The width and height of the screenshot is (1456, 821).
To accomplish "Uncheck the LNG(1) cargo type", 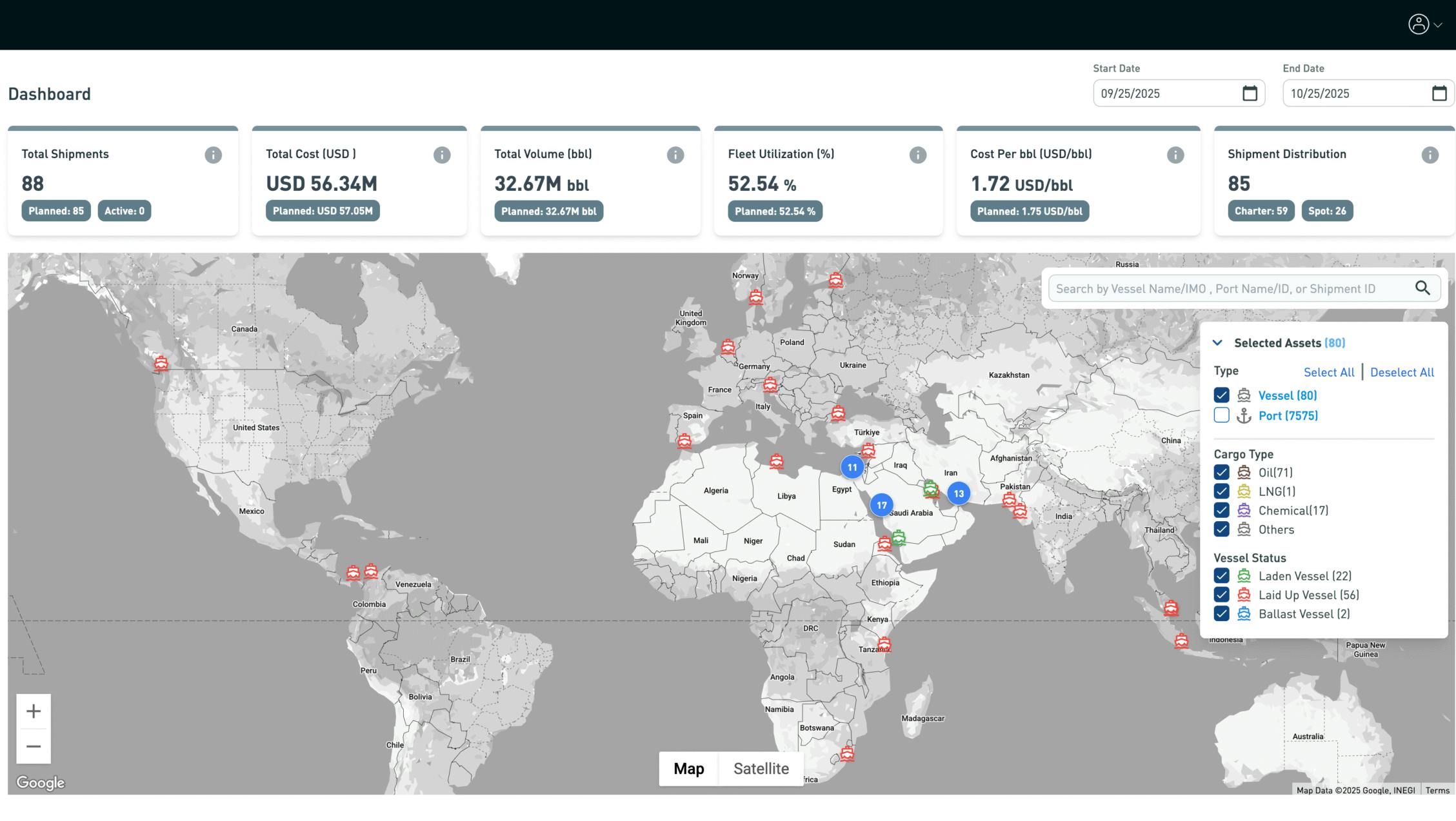I will (1221, 491).
